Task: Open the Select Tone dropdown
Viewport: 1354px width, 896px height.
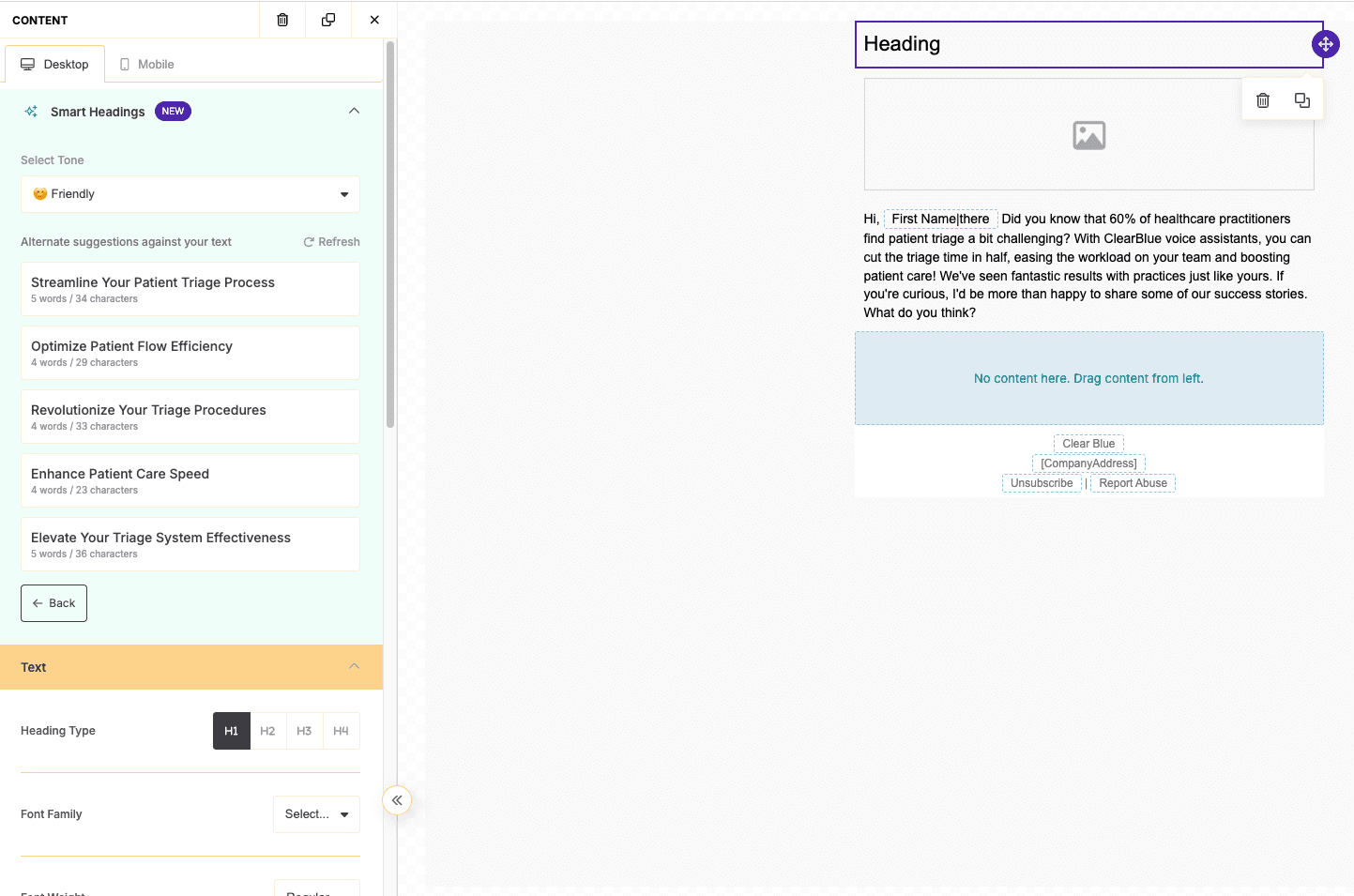Action: pos(190,194)
